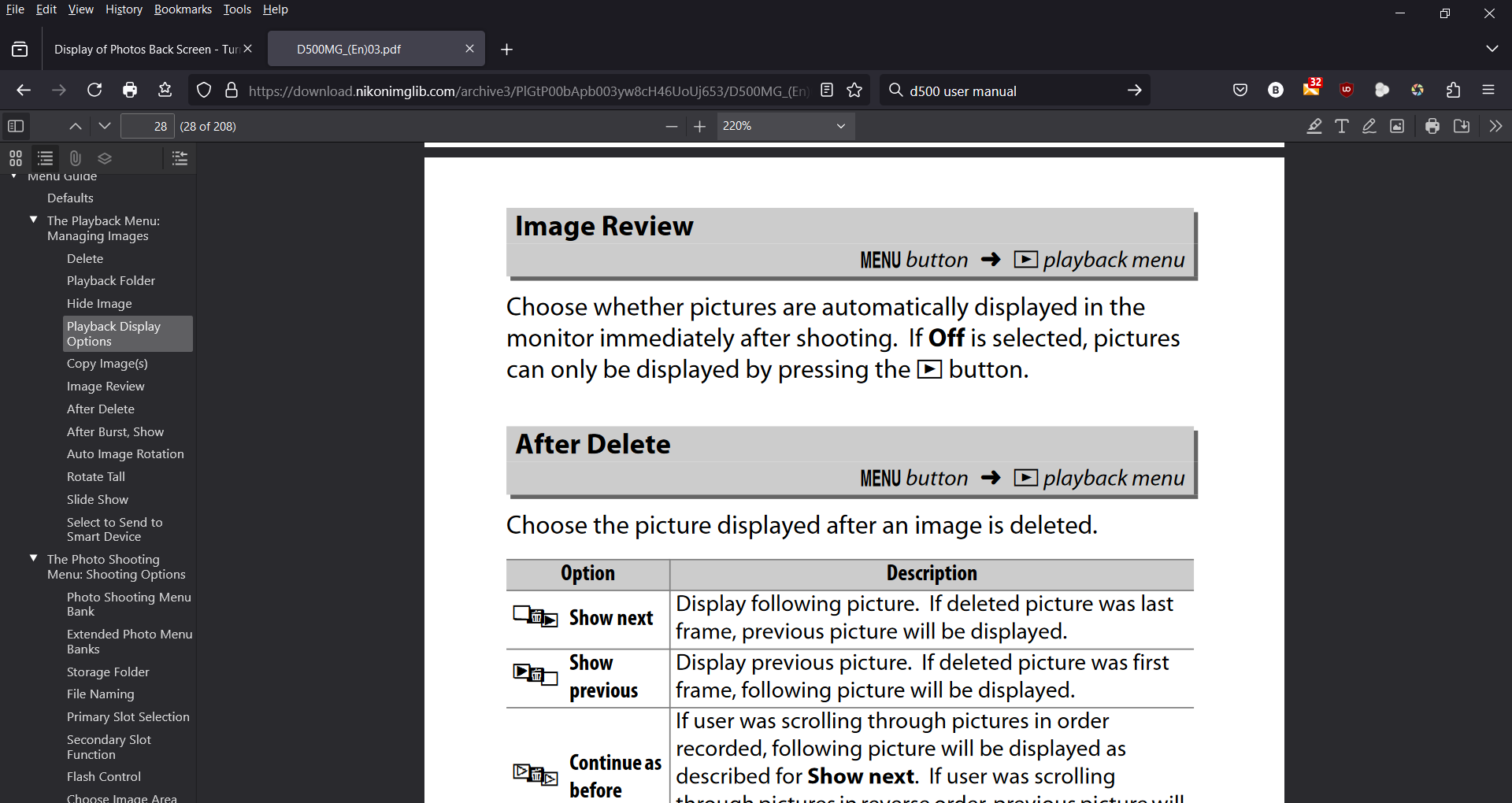Collapse The Playback Menu outline section
This screenshot has width=1512, height=803.
click(x=33, y=220)
